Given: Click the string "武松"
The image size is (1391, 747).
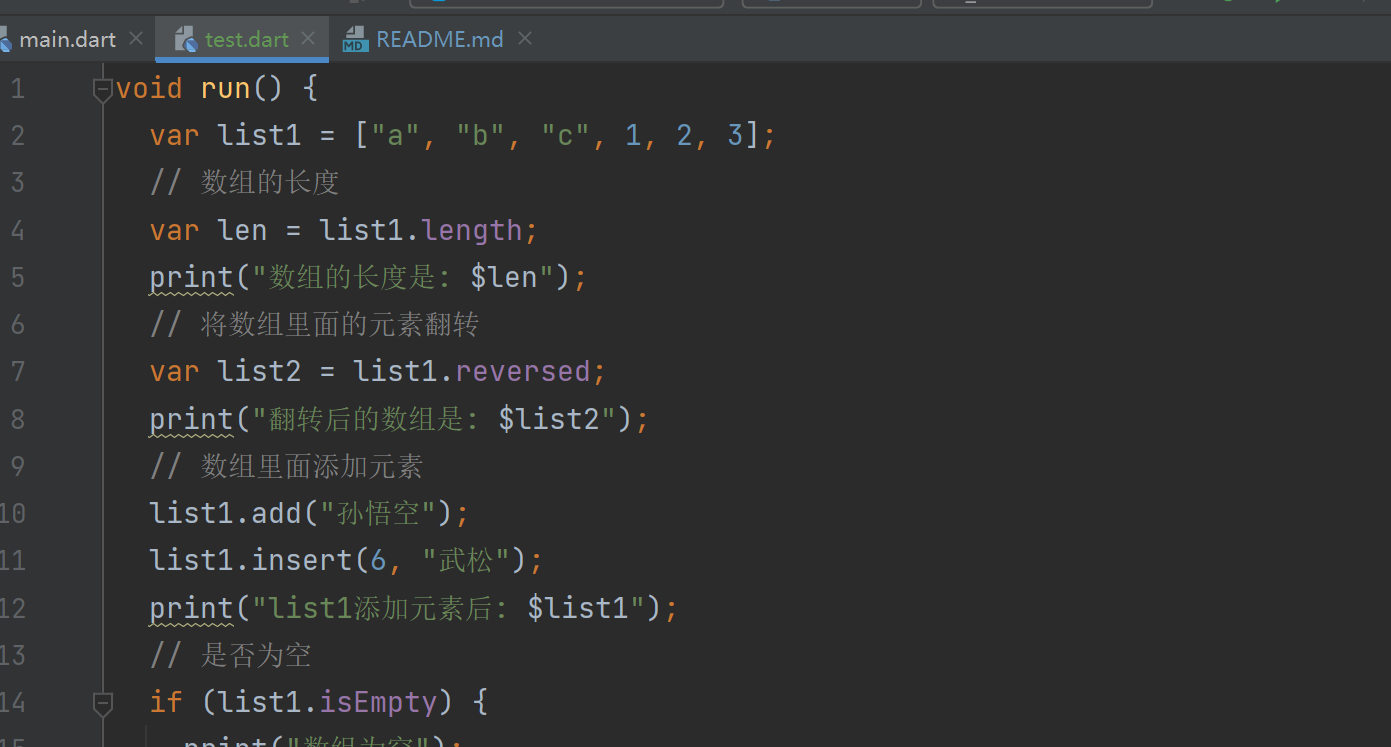Looking at the screenshot, I should (x=467, y=560).
